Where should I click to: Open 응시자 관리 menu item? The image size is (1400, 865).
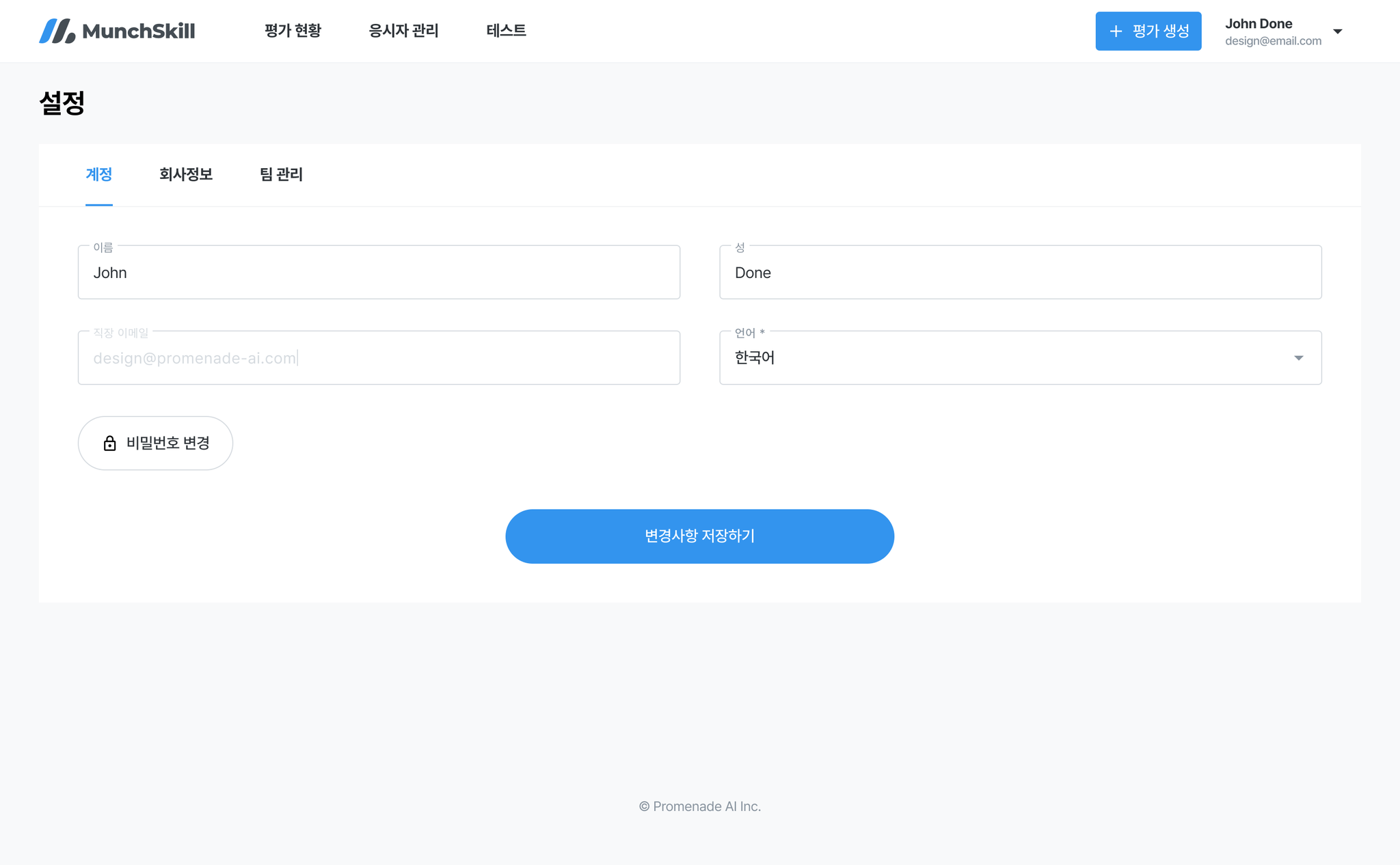pos(403,31)
